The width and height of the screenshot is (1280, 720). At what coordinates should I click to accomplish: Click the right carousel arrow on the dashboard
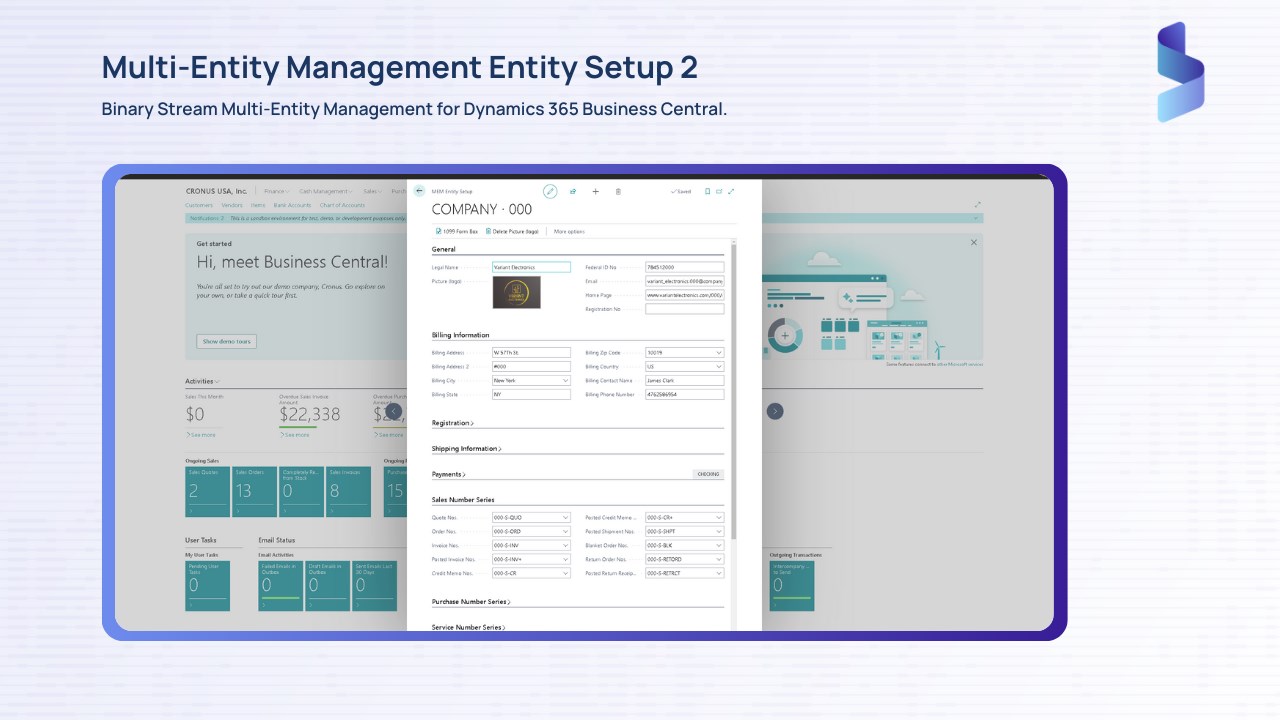pyautogui.click(x=775, y=411)
